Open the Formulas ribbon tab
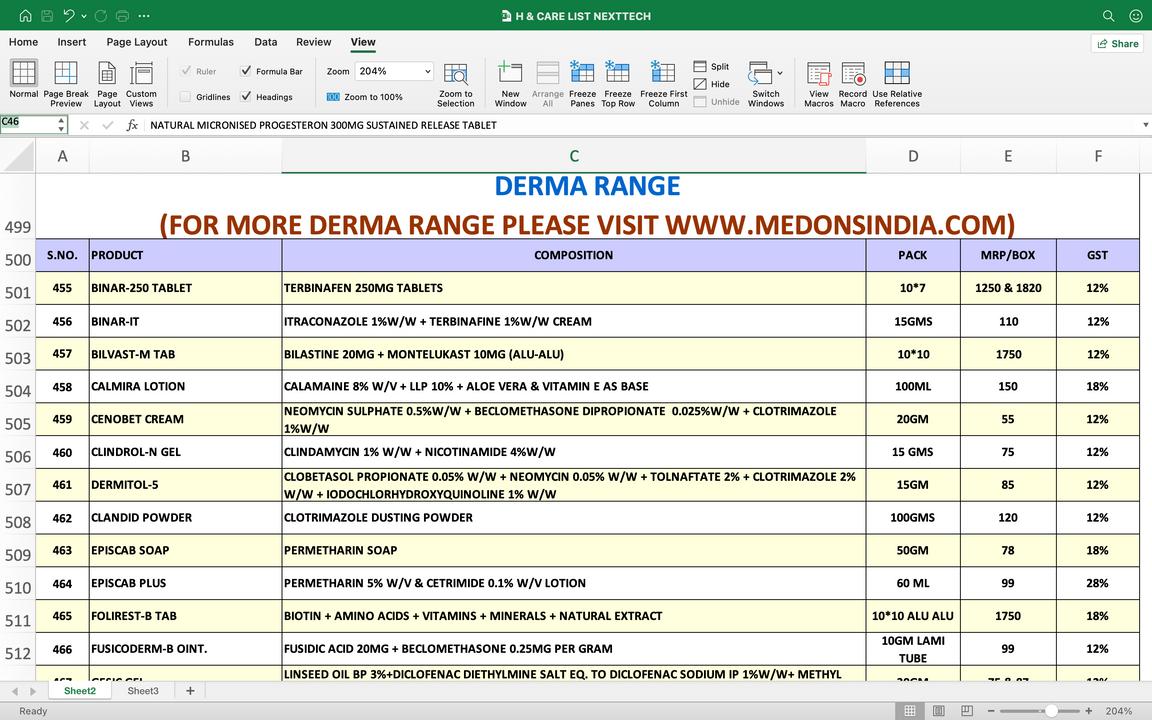The width and height of the screenshot is (1152, 720). [x=211, y=42]
